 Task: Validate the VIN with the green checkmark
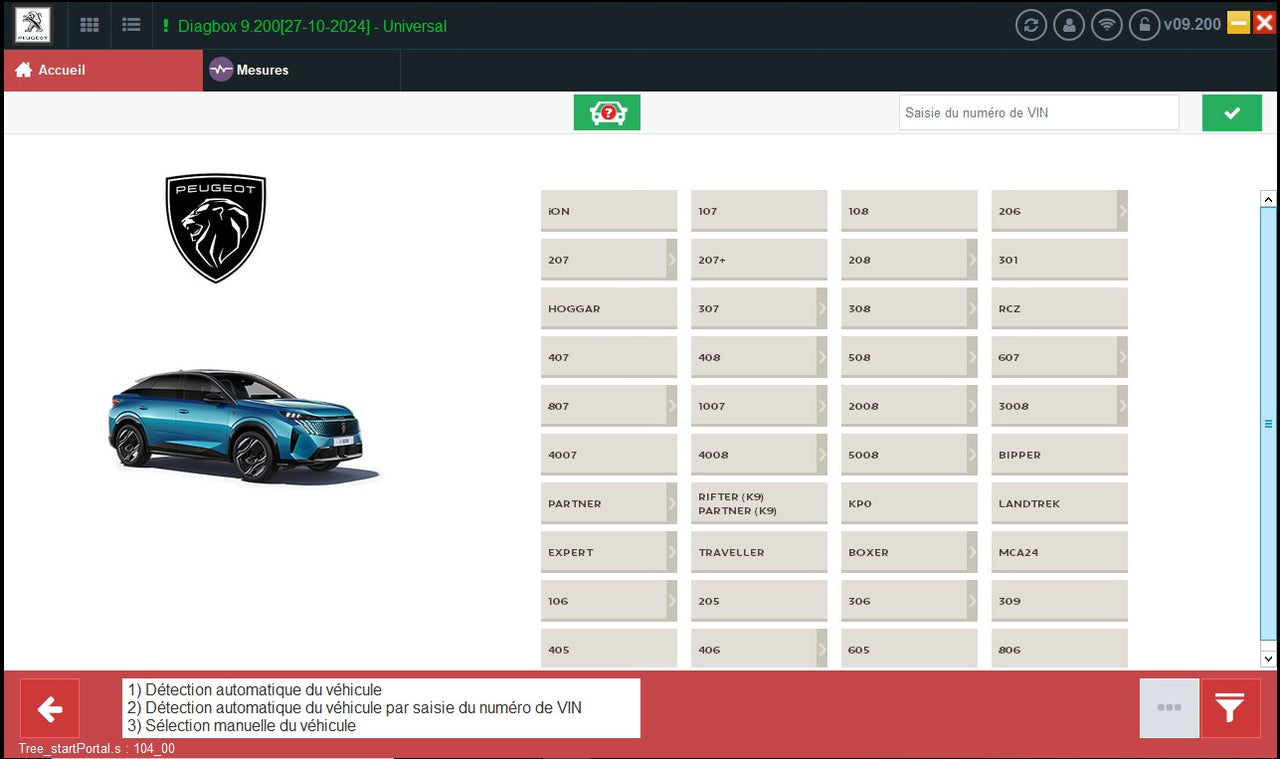click(1232, 112)
